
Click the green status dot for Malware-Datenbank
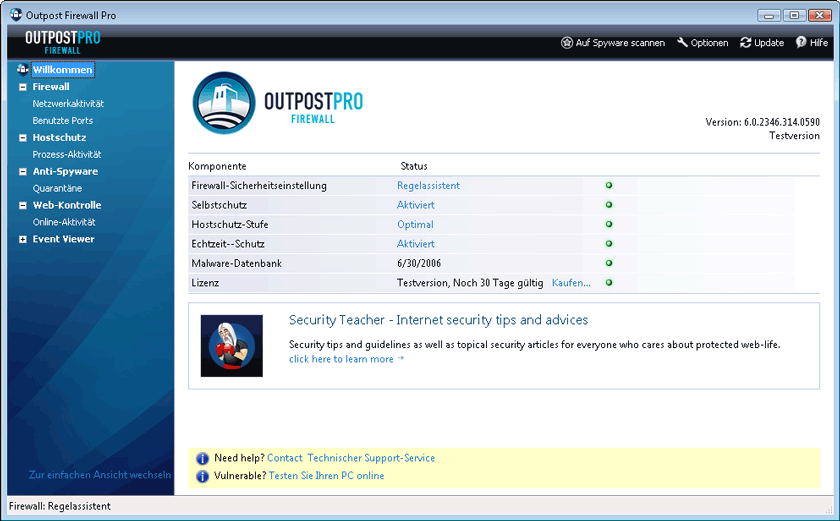coord(609,263)
